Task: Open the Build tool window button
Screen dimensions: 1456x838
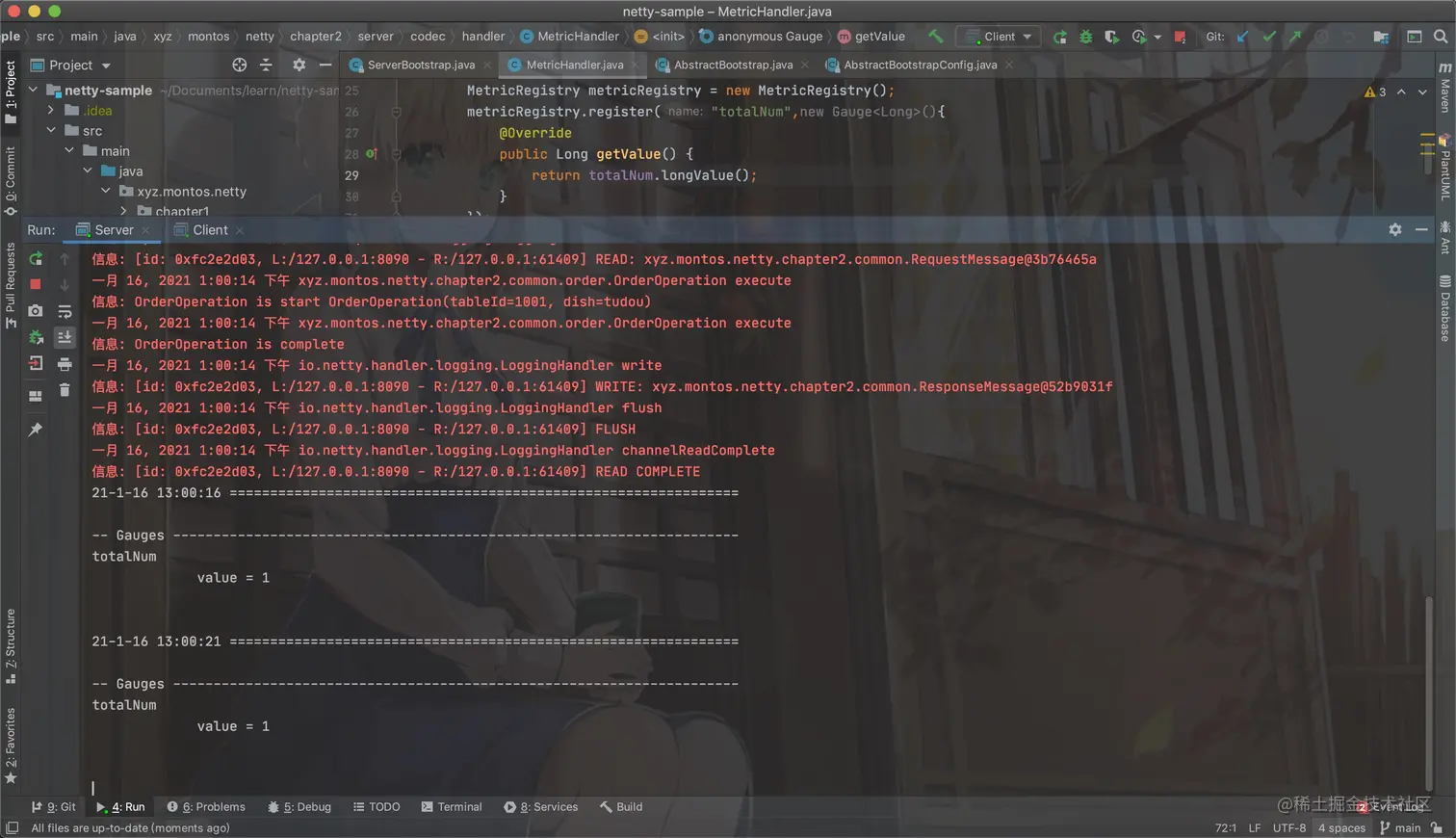Action: pos(621,806)
